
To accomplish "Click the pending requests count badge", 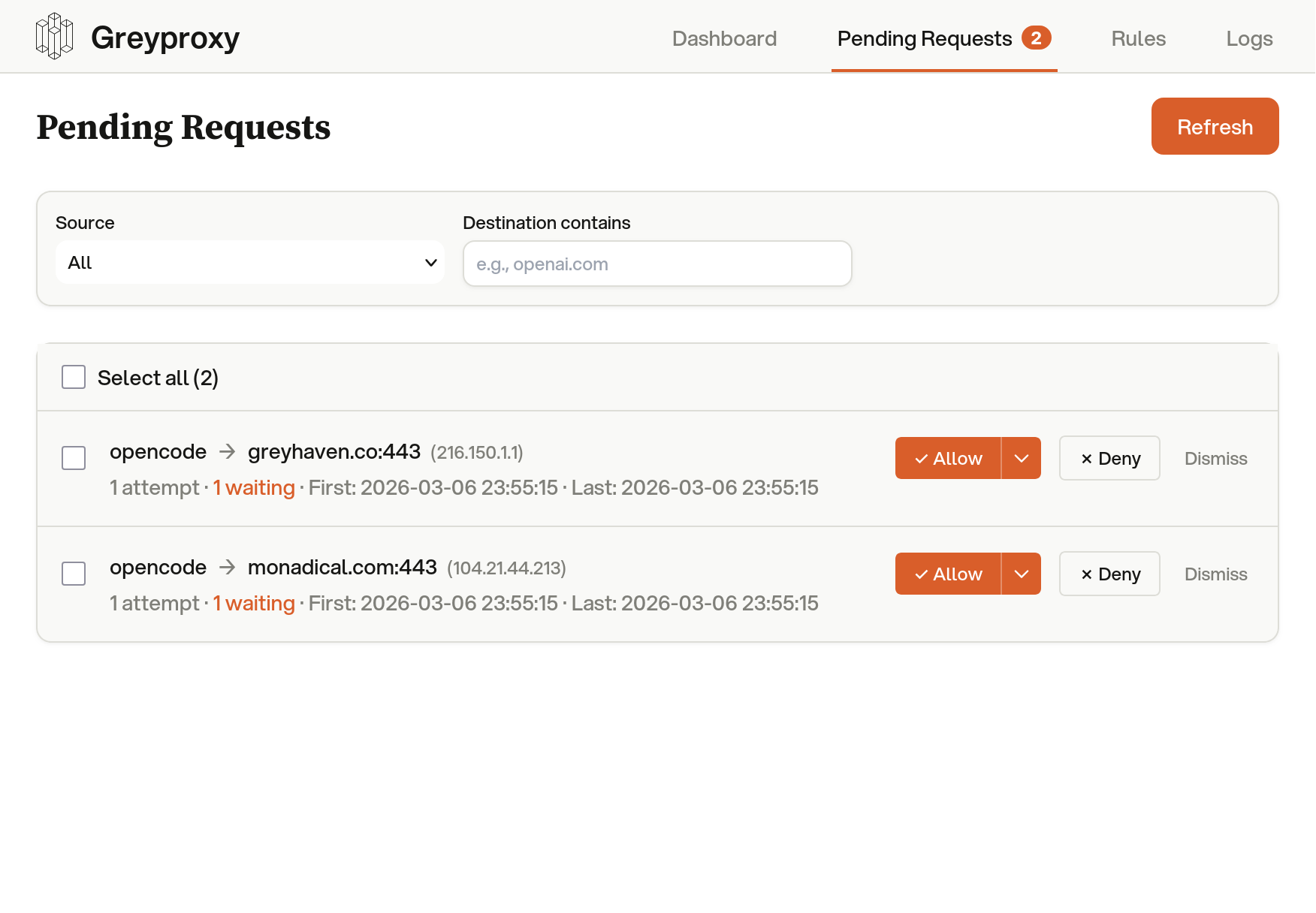I will [1038, 38].
